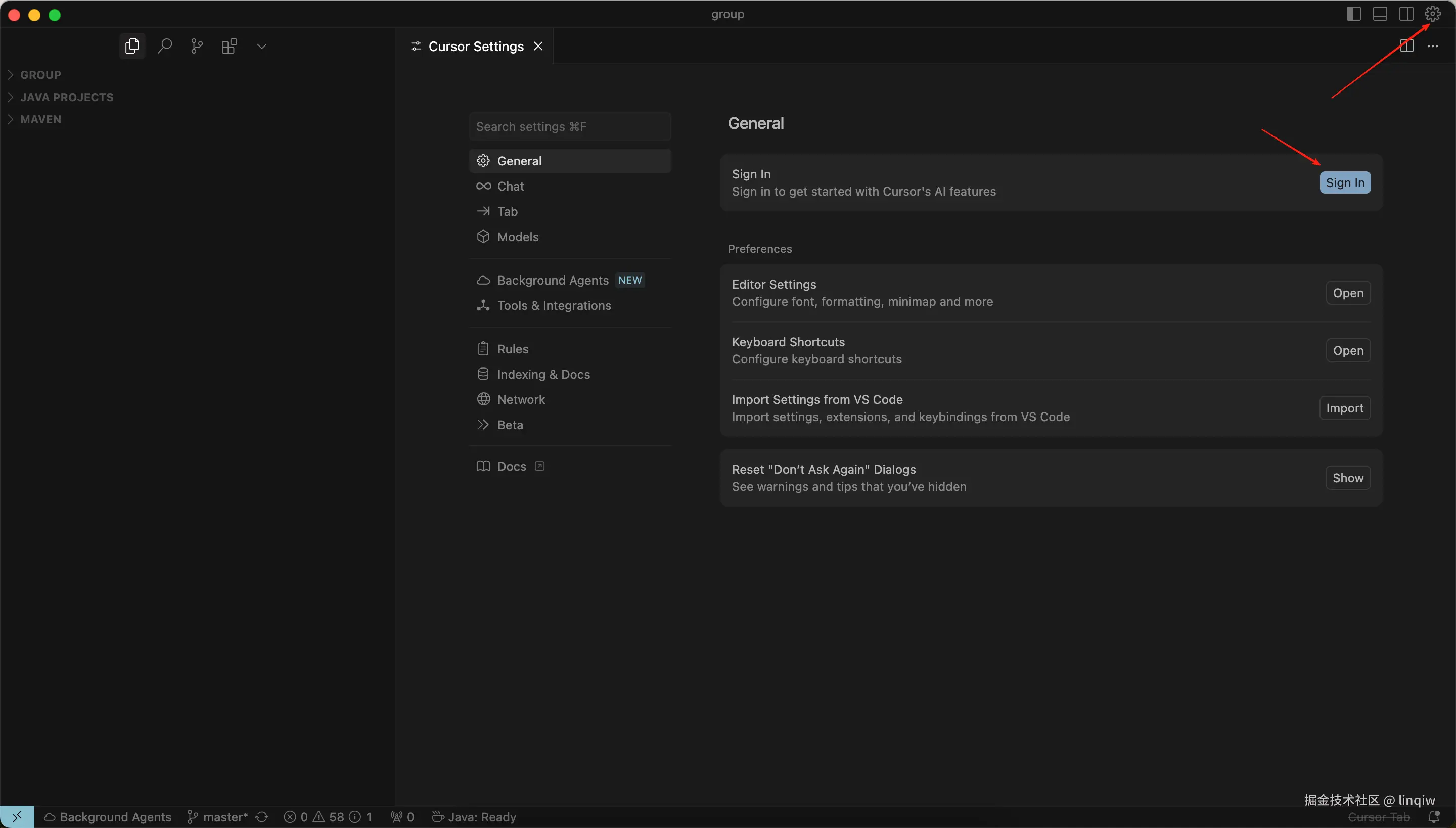Viewport: 1456px width, 828px height.
Task: Open the Search magnifier icon
Action: [x=165, y=46]
